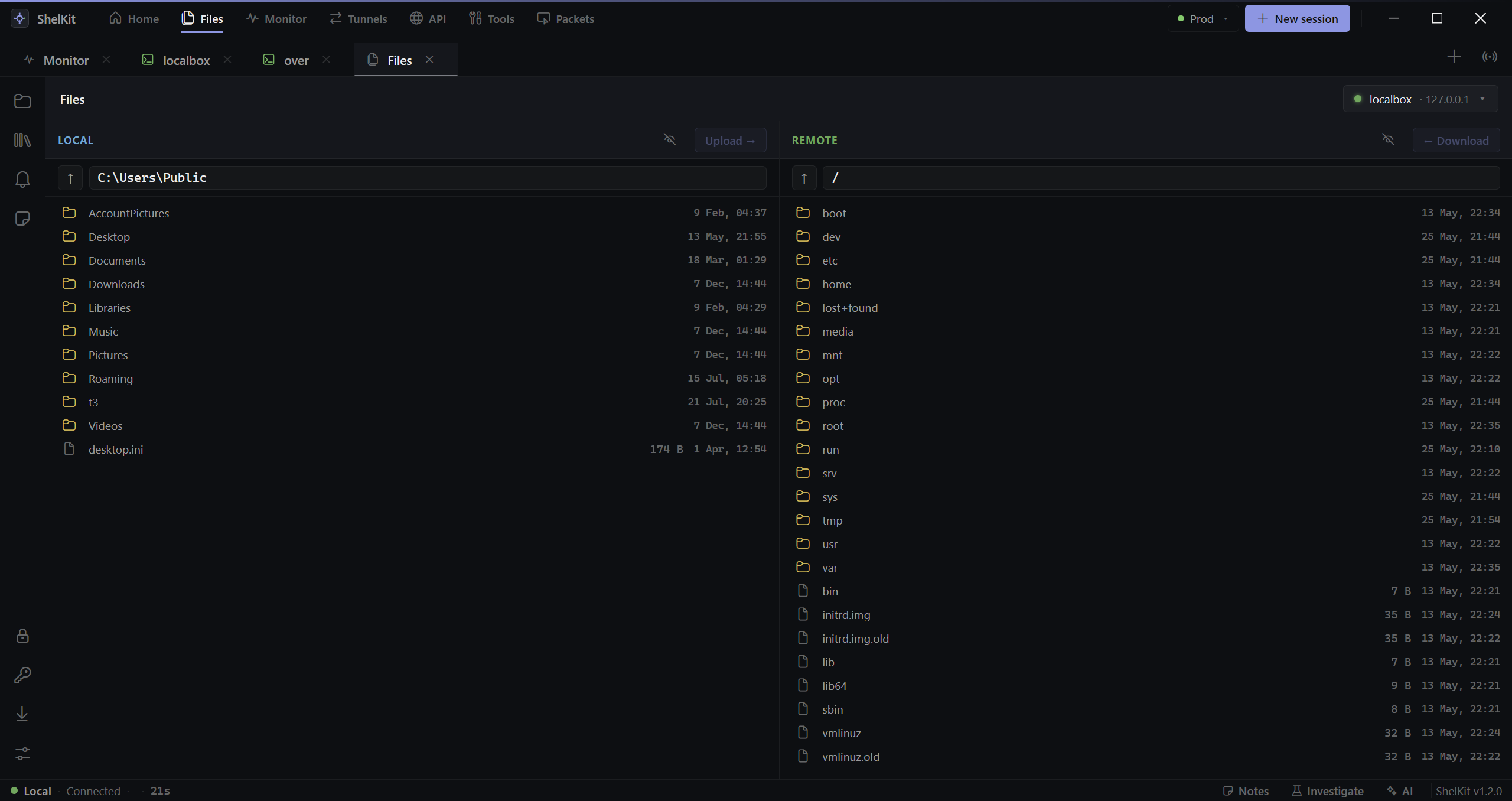Click the Download button
The height and width of the screenshot is (801, 1512).
(1455, 141)
